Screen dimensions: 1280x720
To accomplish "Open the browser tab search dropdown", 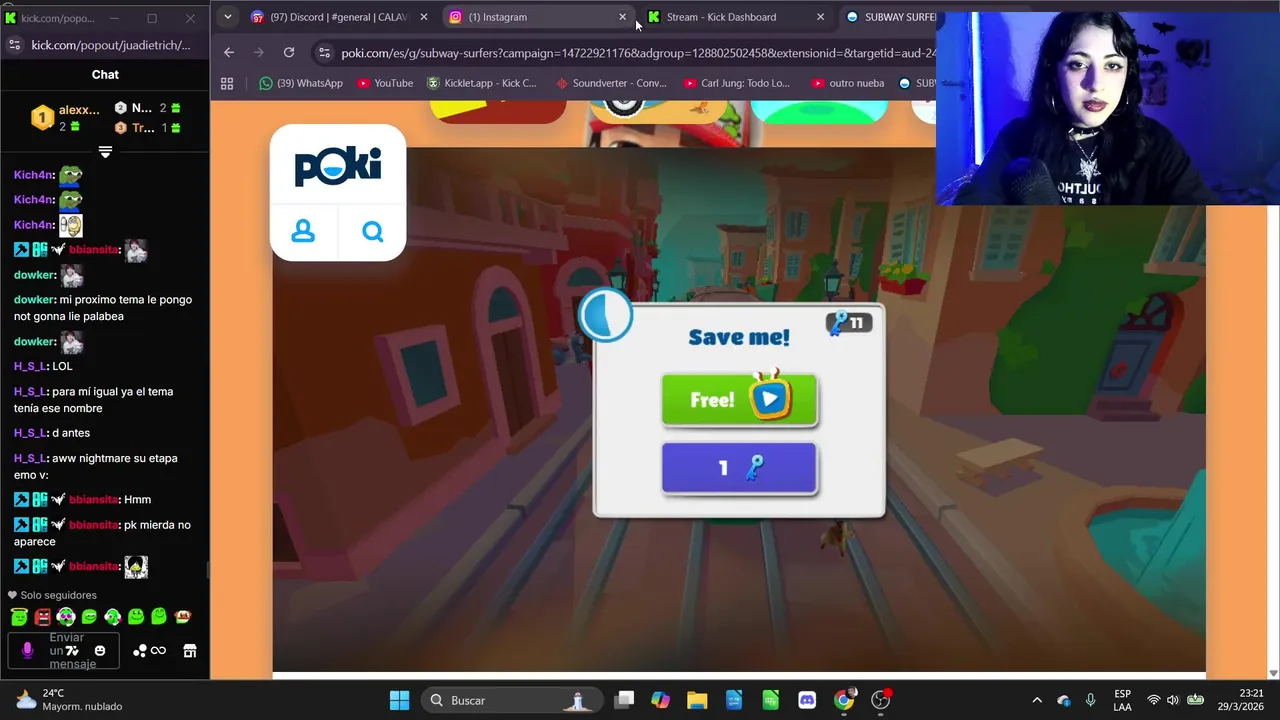I will (x=228, y=17).
